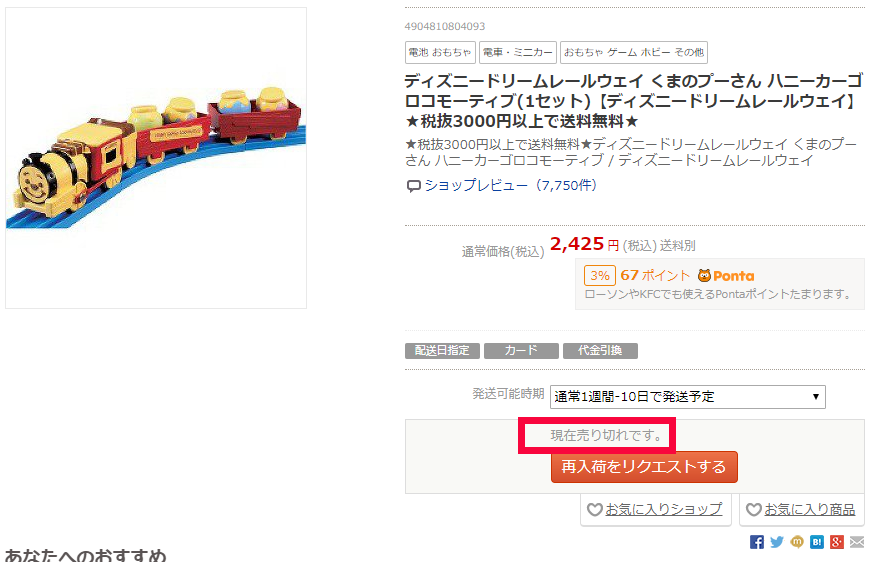894x562 pixels.
Task: Click heart icon for お気に入り商品
Action: pyautogui.click(x=754, y=510)
